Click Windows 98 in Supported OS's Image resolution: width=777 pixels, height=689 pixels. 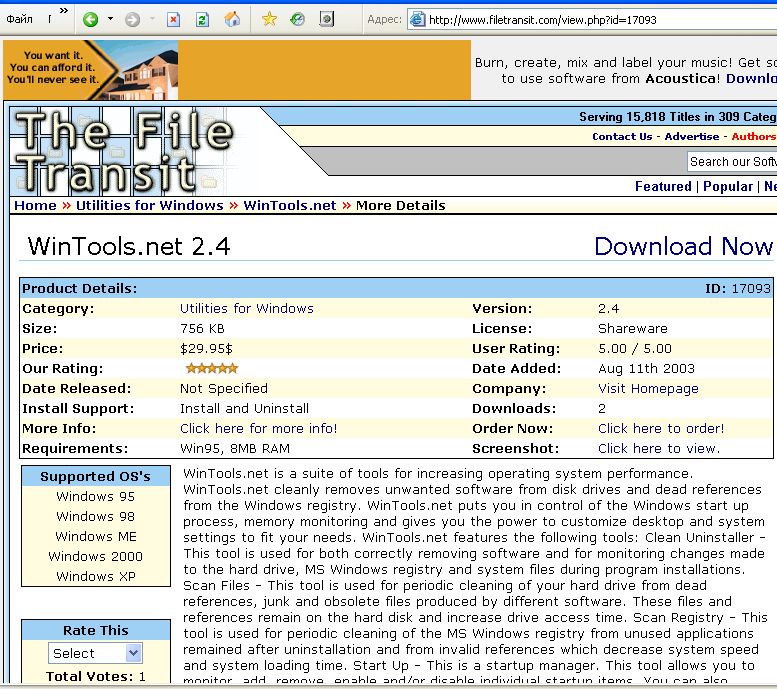point(96,517)
